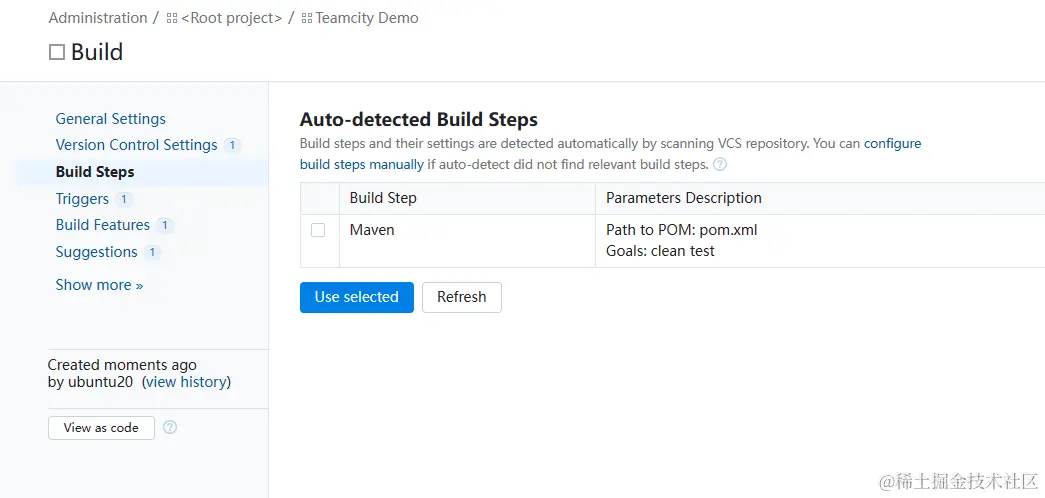Open the view history link
This screenshot has height=498, width=1045.
(x=186, y=382)
